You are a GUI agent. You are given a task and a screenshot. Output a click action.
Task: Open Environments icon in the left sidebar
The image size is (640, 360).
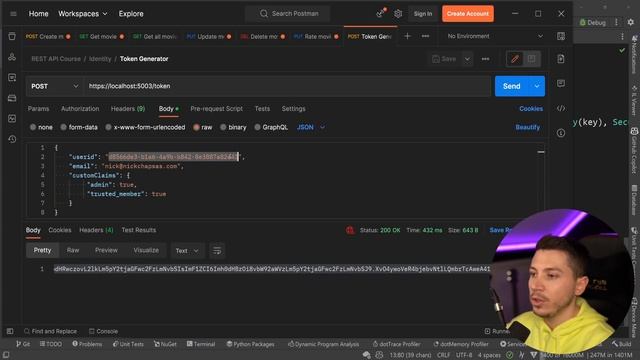[x=12, y=78]
